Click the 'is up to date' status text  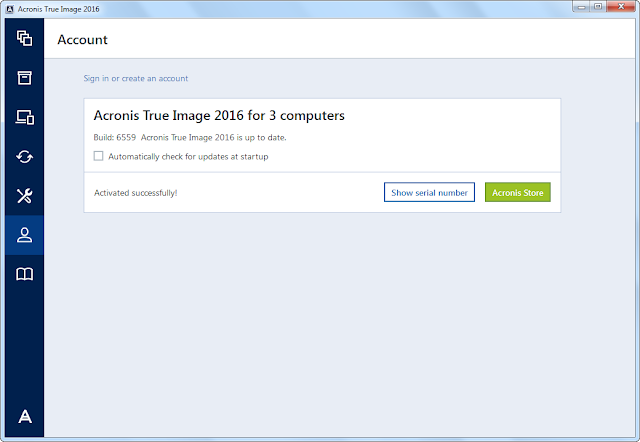(x=261, y=138)
